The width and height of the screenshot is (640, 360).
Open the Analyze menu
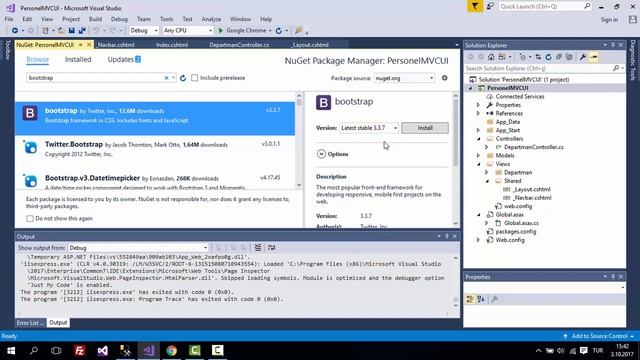pyautogui.click(x=211, y=19)
